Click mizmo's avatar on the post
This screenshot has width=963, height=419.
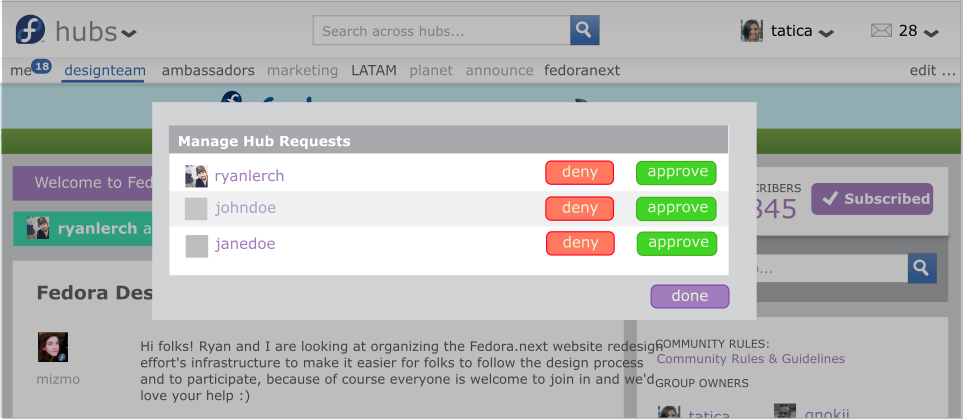(x=53, y=347)
